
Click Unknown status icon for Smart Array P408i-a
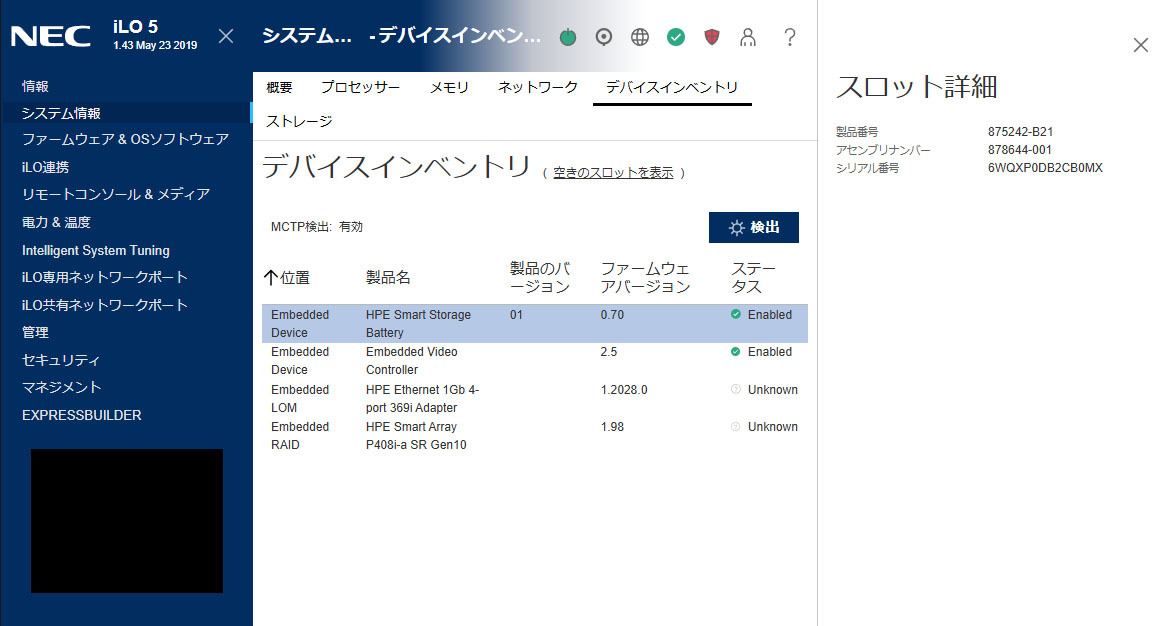[x=736, y=427]
